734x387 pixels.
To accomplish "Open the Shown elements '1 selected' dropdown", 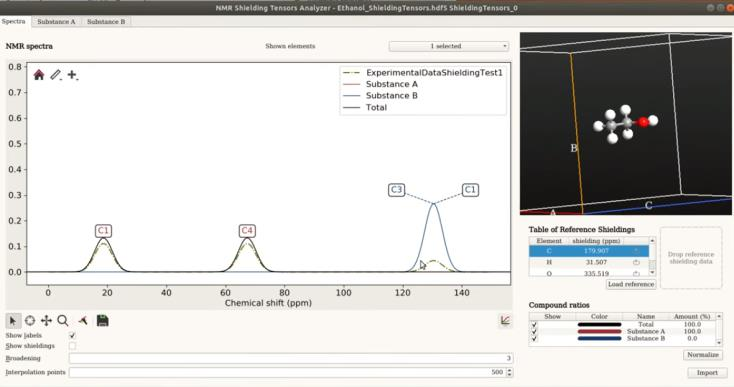I will (448, 46).
